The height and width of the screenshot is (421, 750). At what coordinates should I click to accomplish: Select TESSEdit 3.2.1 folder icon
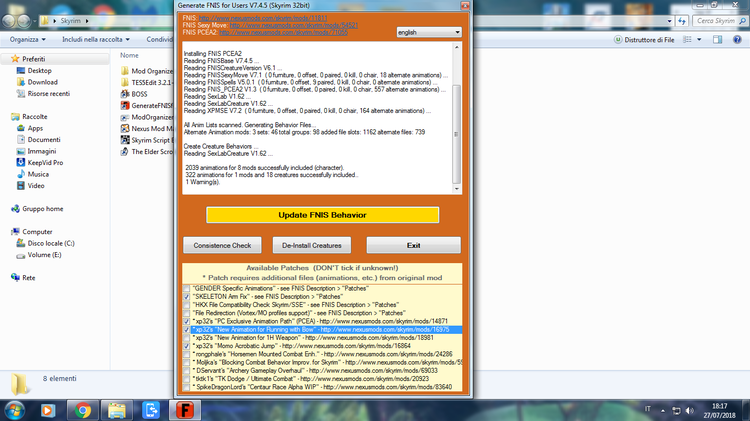(x=125, y=82)
